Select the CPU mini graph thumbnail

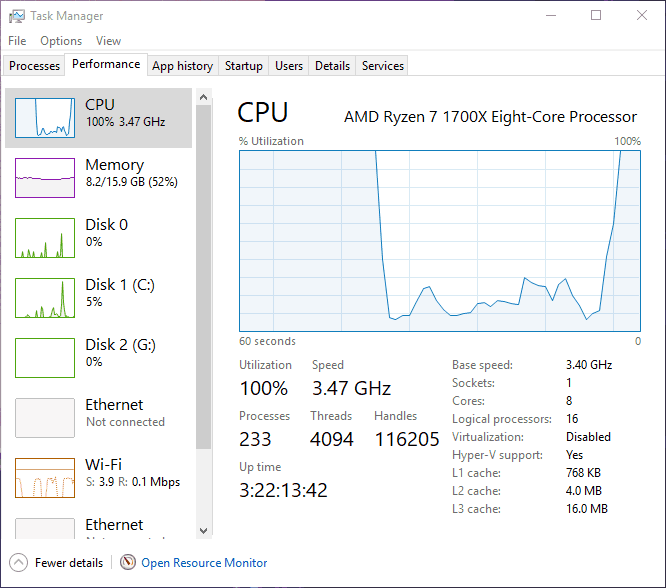[x=45, y=118]
